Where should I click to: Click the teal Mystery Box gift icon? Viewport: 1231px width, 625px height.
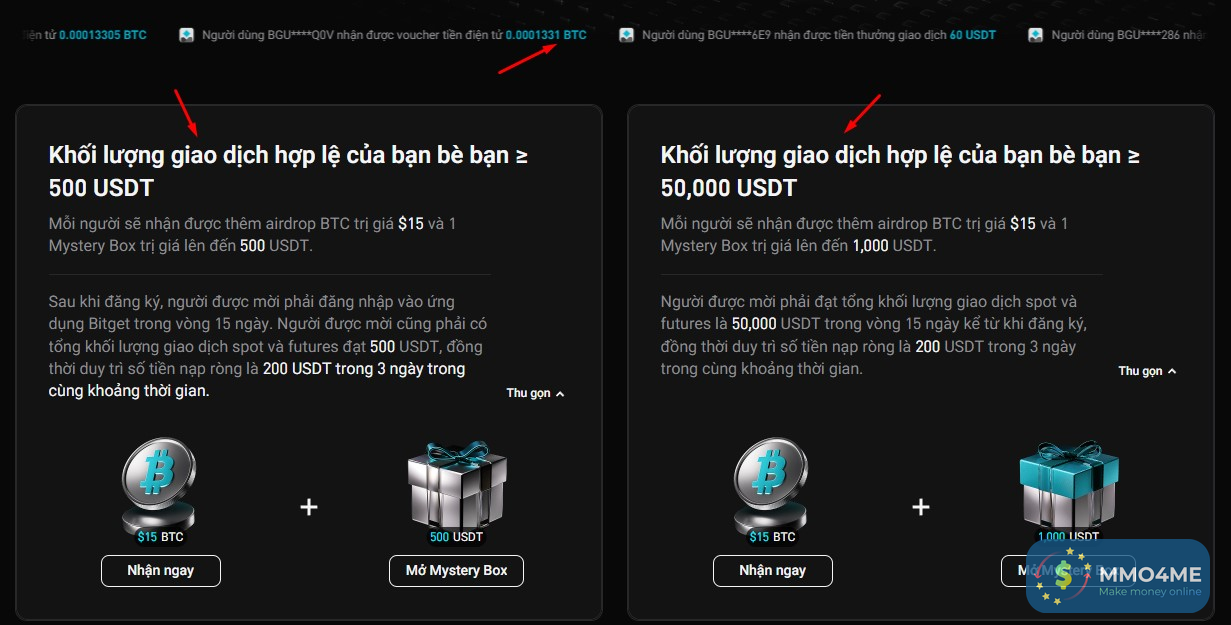[1068, 484]
